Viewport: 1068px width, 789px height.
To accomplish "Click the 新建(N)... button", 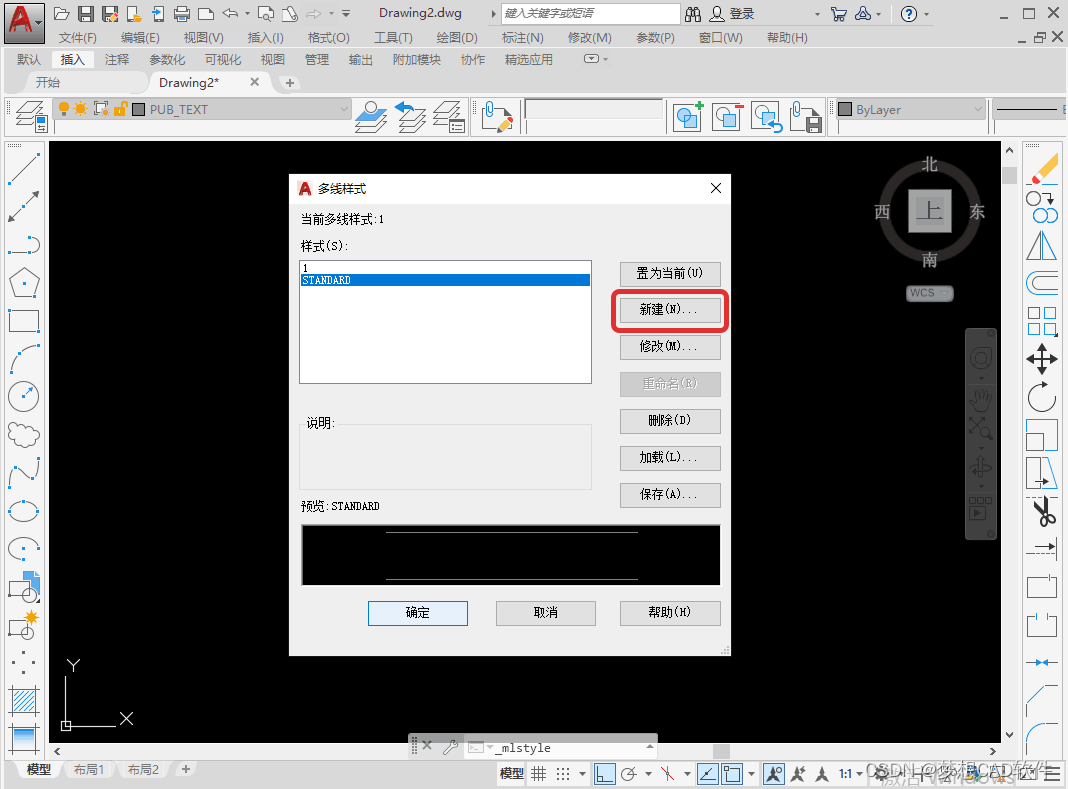I will [x=670, y=309].
